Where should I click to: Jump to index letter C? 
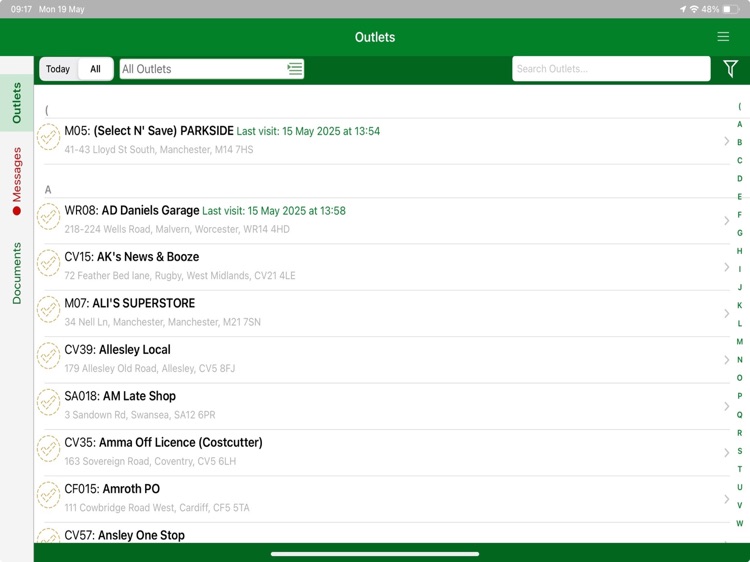(x=739, y=161)
